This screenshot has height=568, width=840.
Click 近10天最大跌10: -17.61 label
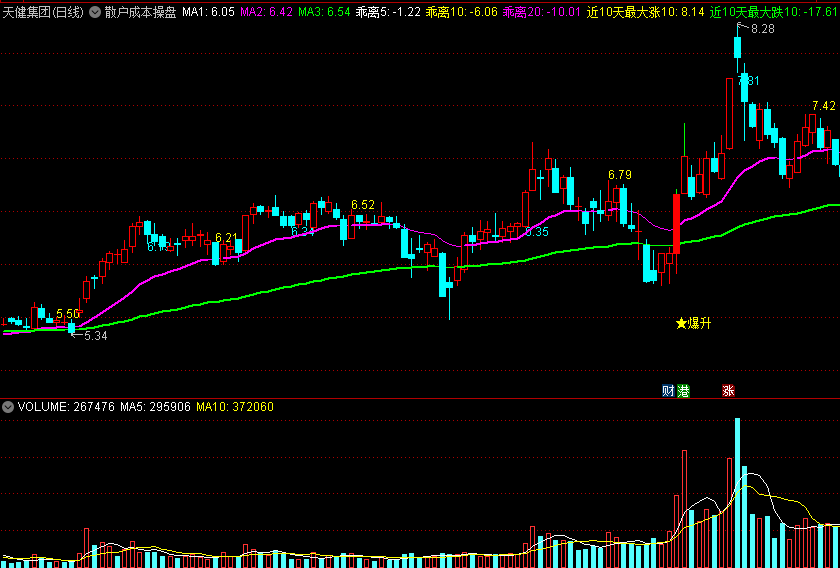(x=774, y=12)
